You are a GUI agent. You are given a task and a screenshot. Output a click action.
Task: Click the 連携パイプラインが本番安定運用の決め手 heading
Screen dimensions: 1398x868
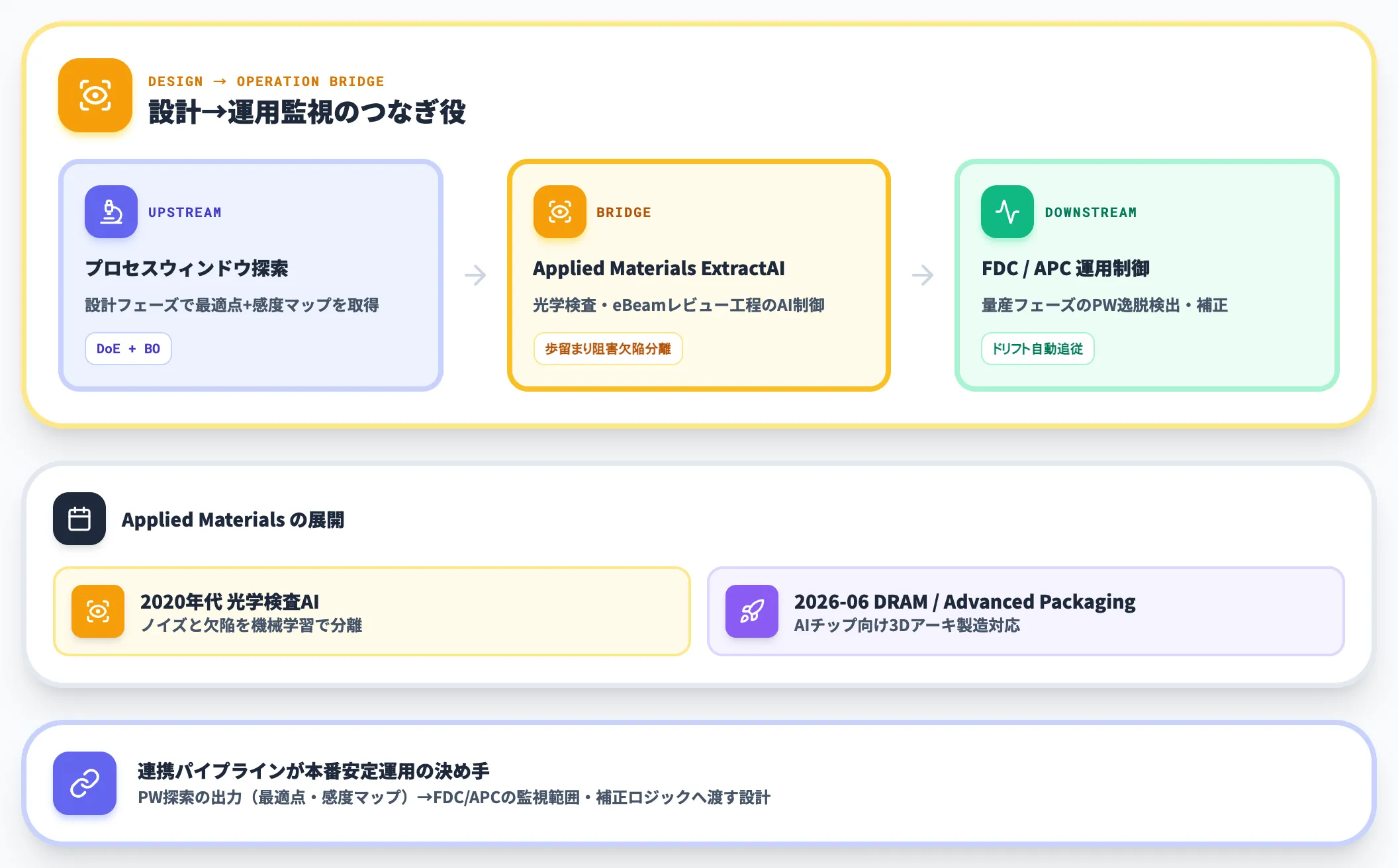(314, 771)
